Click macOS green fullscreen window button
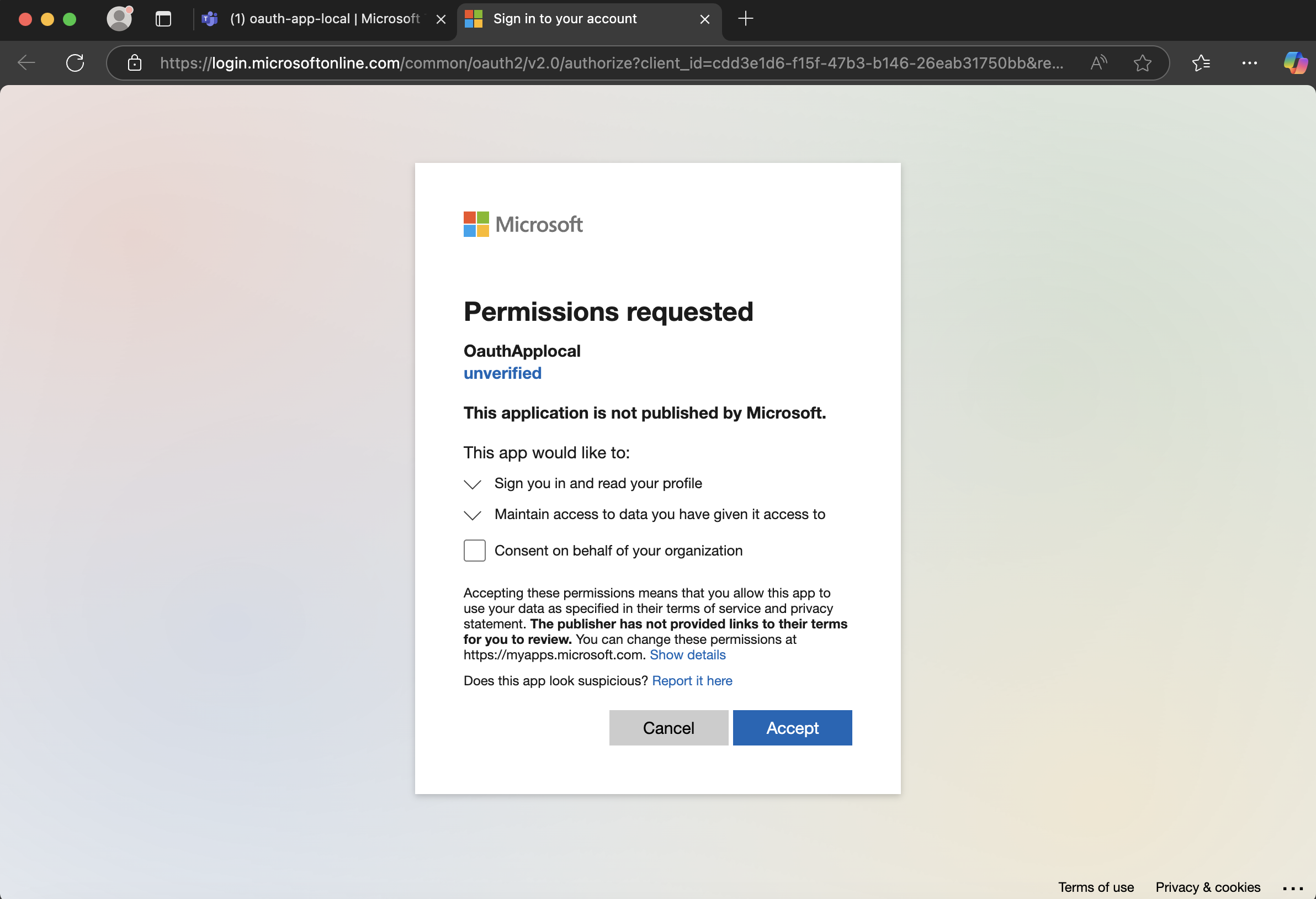1316x899 pixels. [70, 19]
